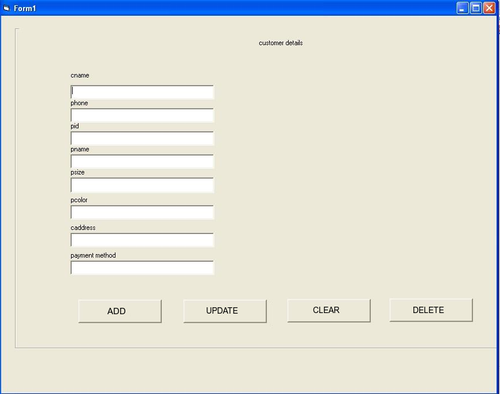Hit the CLEAR button
This screenshot has width=500, height=394.
329,310
